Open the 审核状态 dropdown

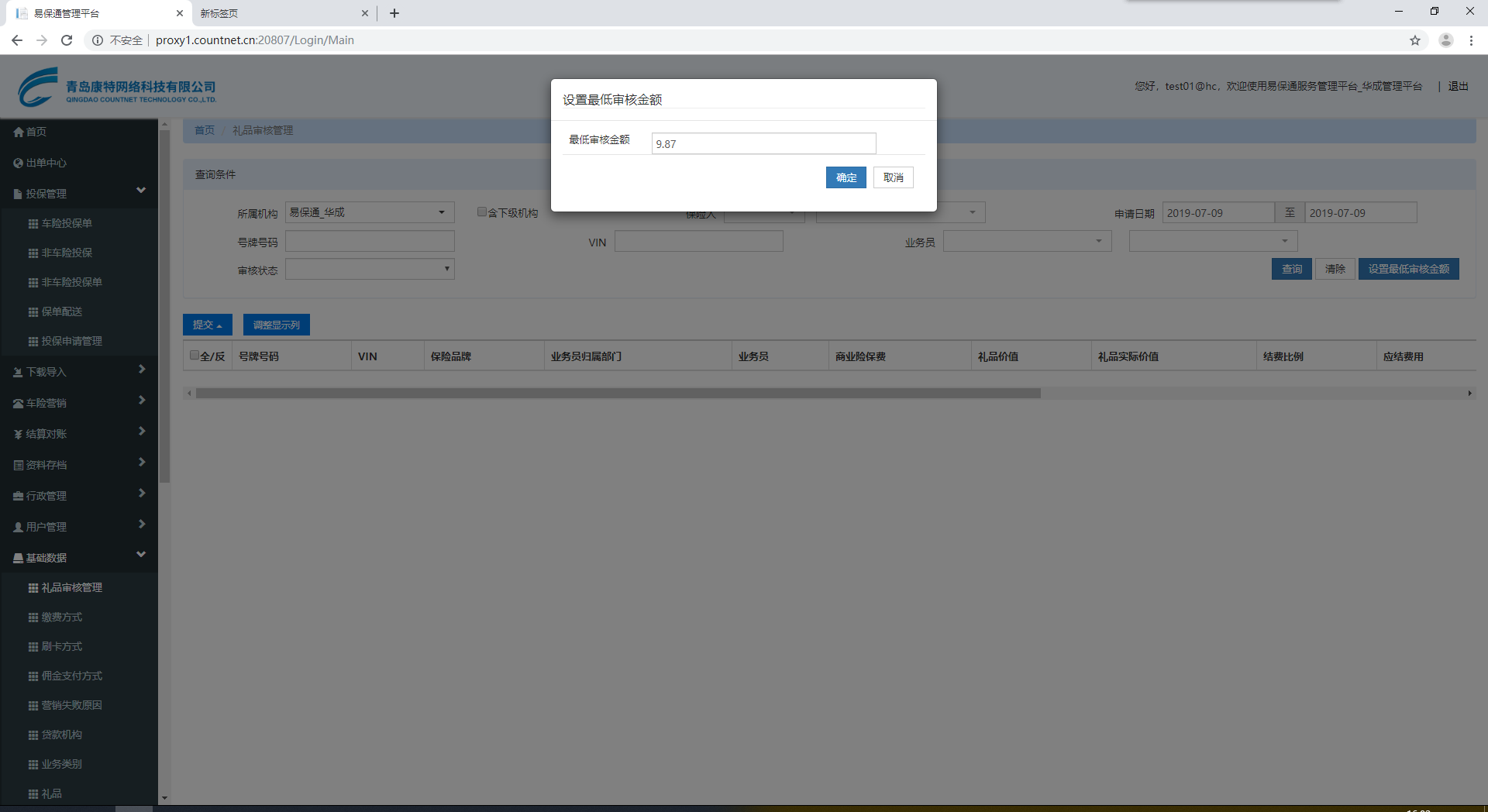370,269
